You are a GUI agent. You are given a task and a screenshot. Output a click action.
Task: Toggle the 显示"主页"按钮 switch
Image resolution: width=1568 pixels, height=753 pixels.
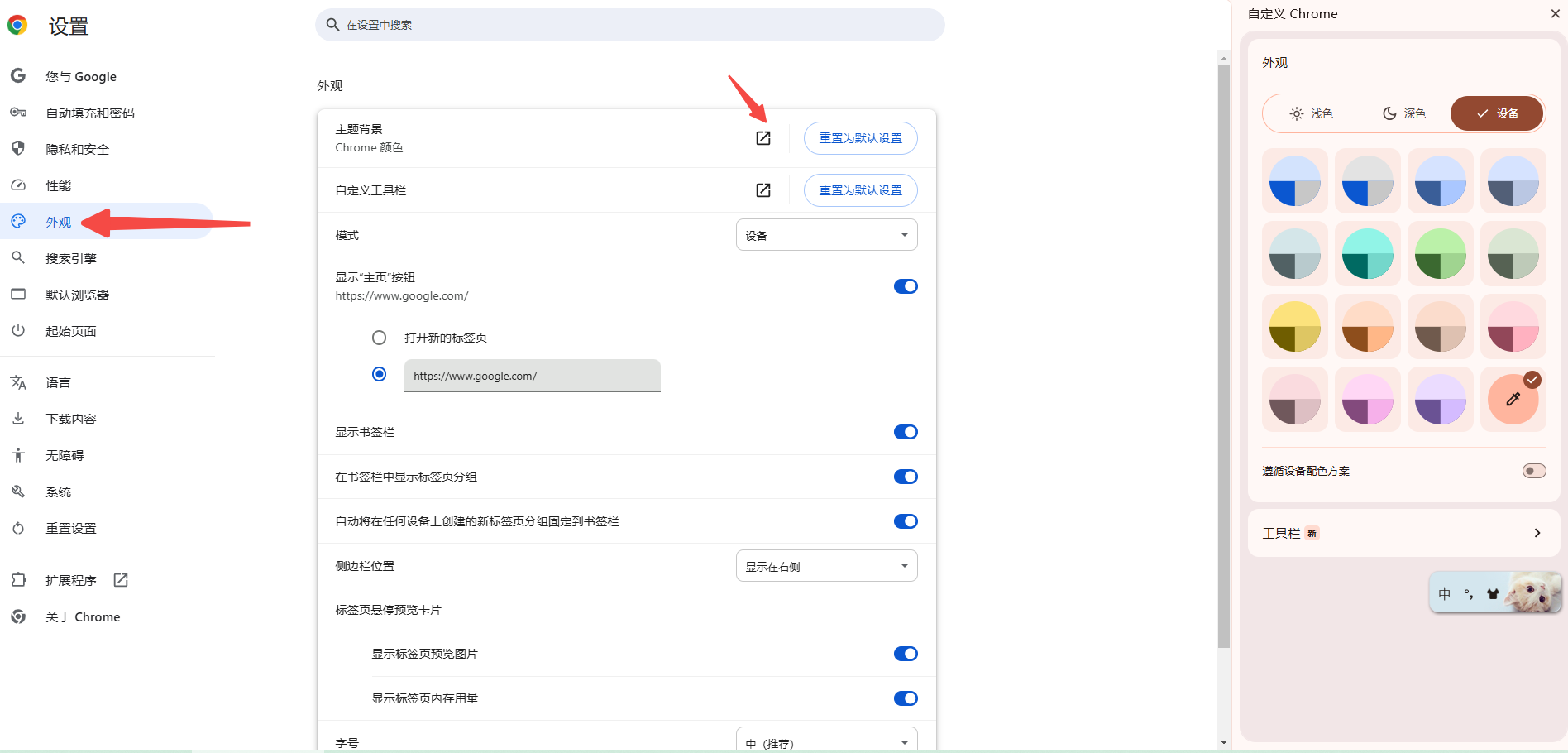pyautogui.click(x=906, y=286)
